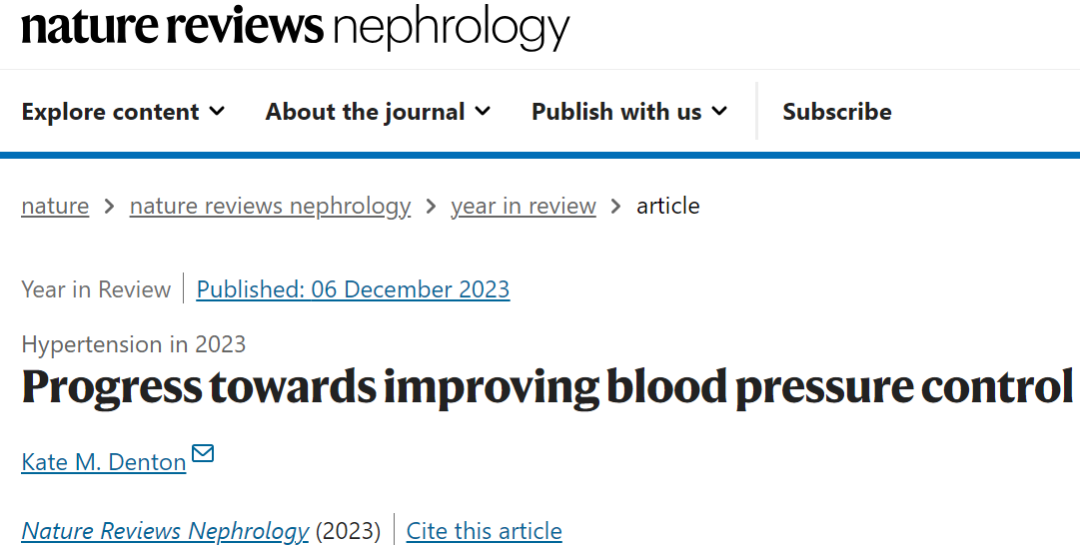
Task: Open the nature reviews nephrology breadcrumb
Action: point(270,206)
